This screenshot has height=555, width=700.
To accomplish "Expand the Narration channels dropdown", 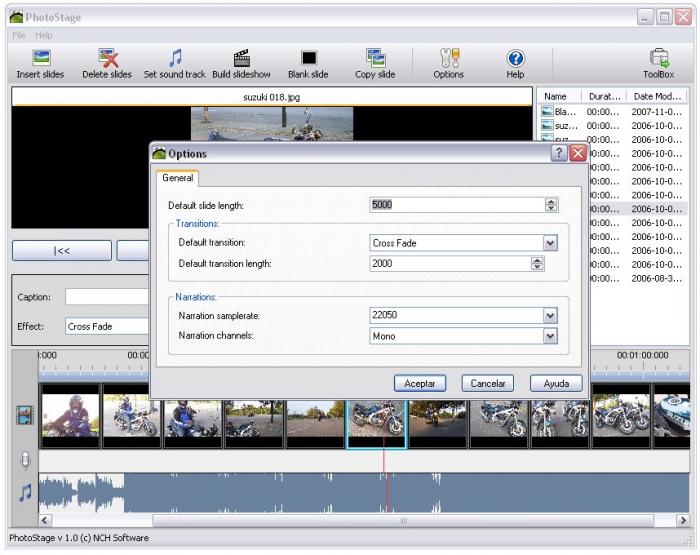I will click(550, 336).
